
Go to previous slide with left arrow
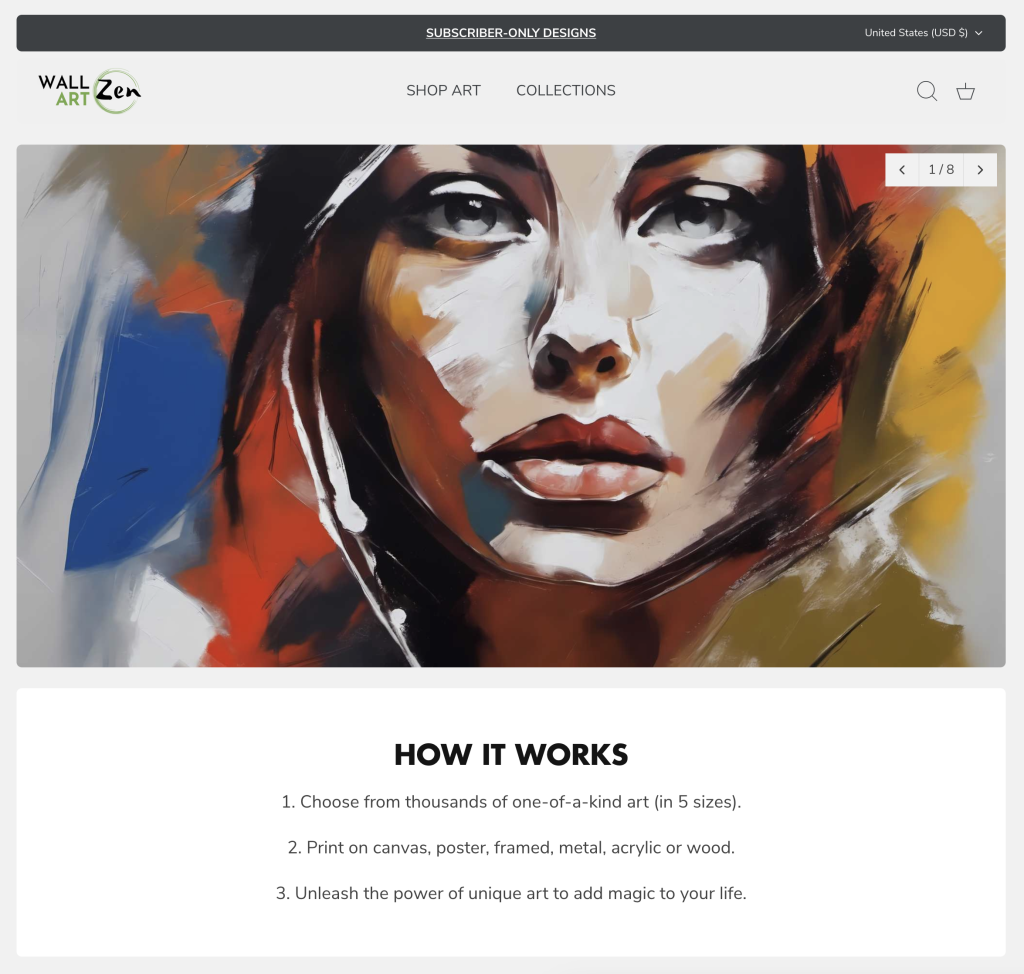[902, 170]
